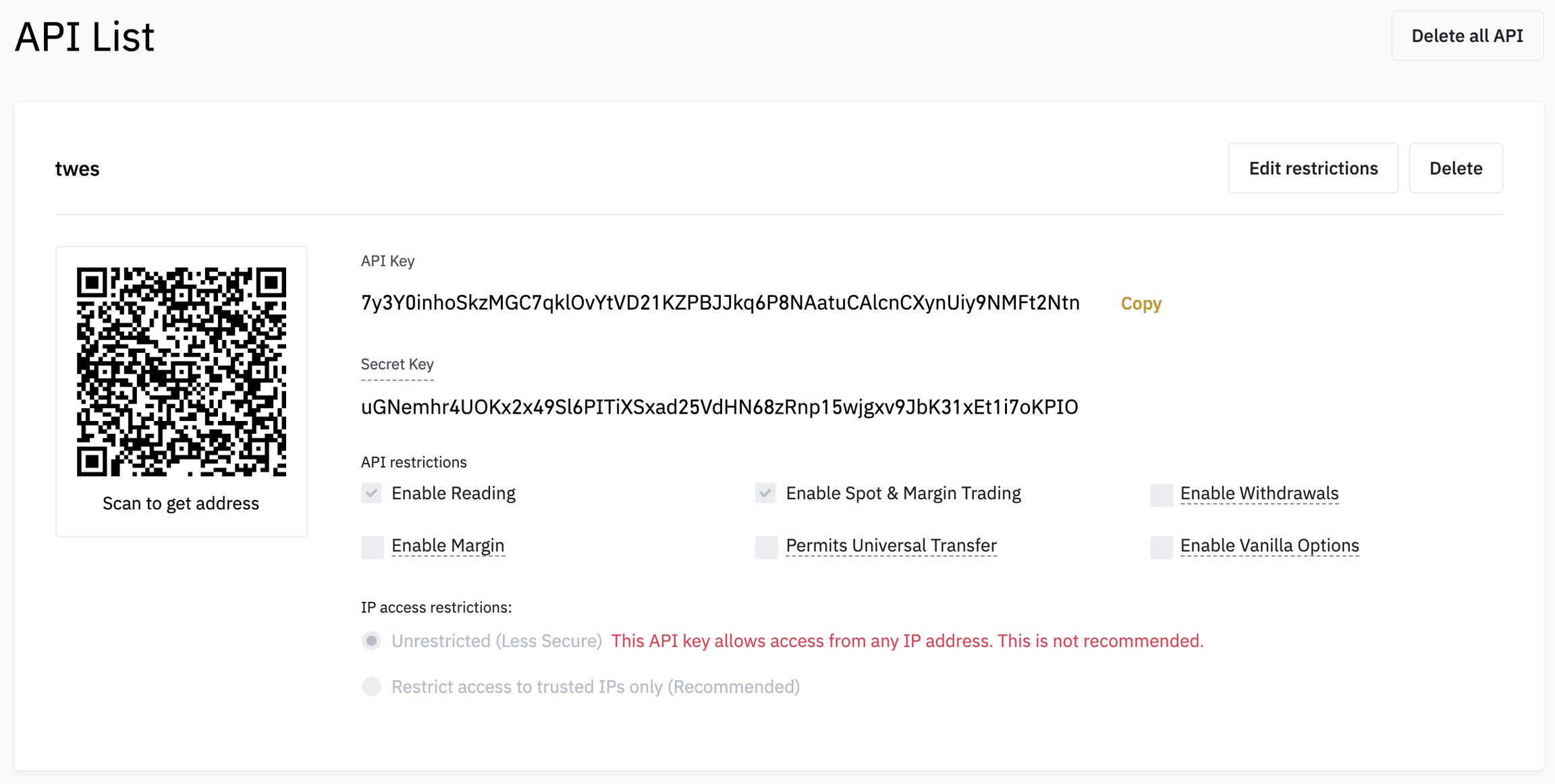Click the Secret Key string text
The image size is (1555, 784).
[x=719, y=407]
